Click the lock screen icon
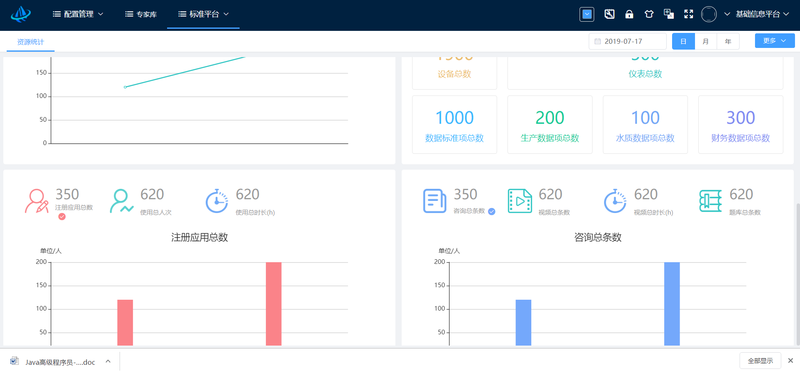The height and width of the screenshot is (371, 800). [x=629, y=14]
